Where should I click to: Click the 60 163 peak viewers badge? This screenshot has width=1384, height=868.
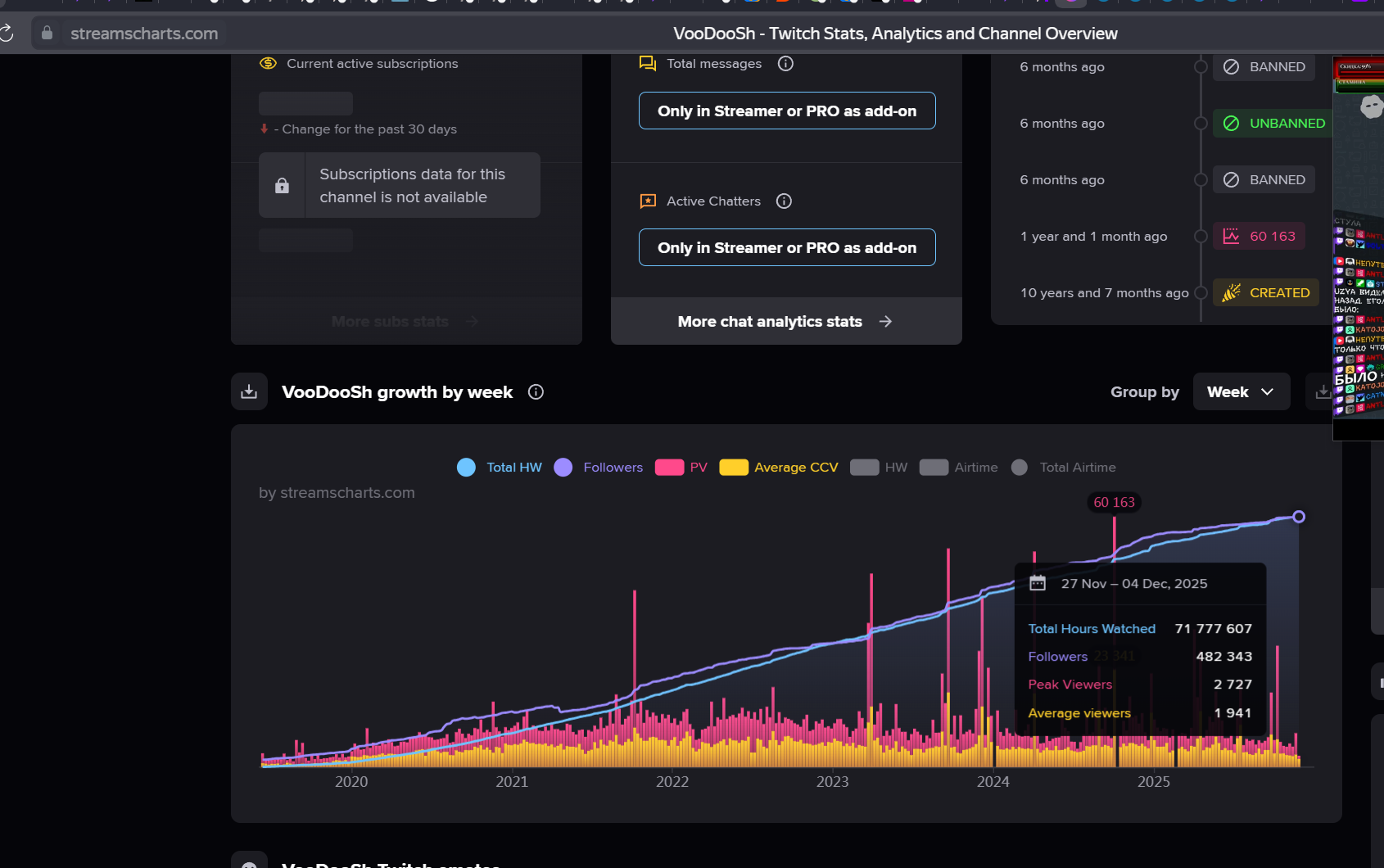point(1259,237)
